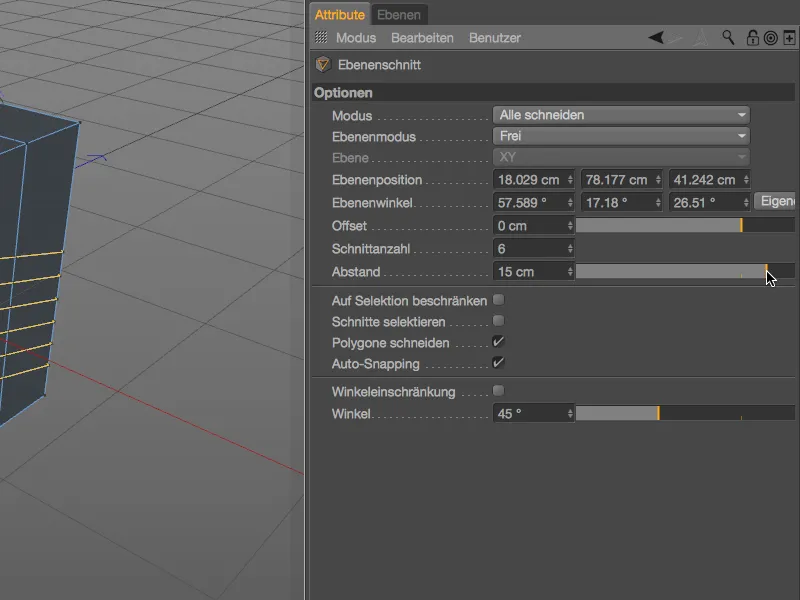Open the Benutzer menu
The image size is (800, 600).
click(x=494, y=38)
